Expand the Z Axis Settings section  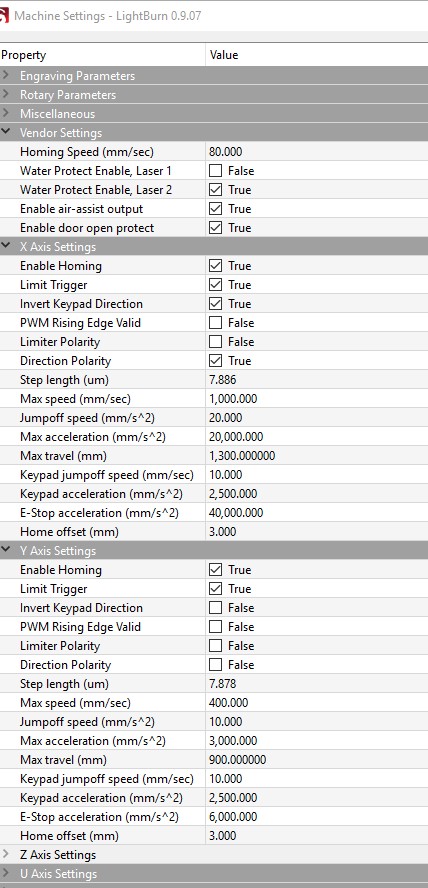click(x=6, y=854)
